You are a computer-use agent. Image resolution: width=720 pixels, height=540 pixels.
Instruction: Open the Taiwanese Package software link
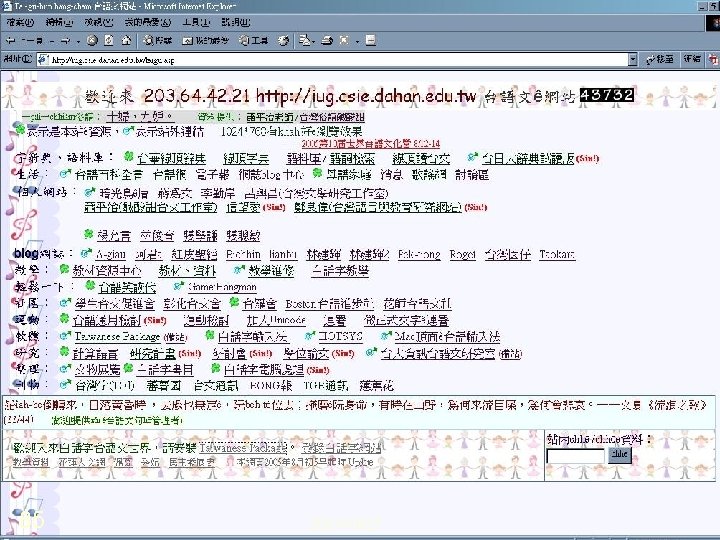click(118, 337)
